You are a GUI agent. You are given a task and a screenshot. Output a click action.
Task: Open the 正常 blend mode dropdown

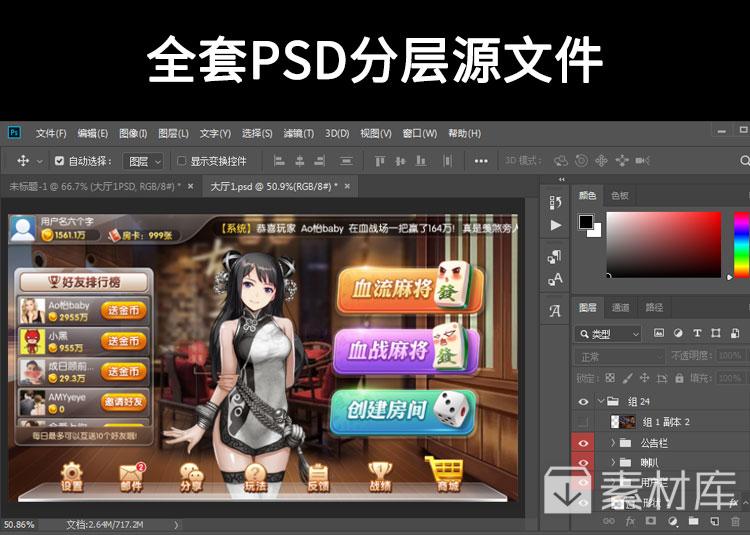coord(619,356)
